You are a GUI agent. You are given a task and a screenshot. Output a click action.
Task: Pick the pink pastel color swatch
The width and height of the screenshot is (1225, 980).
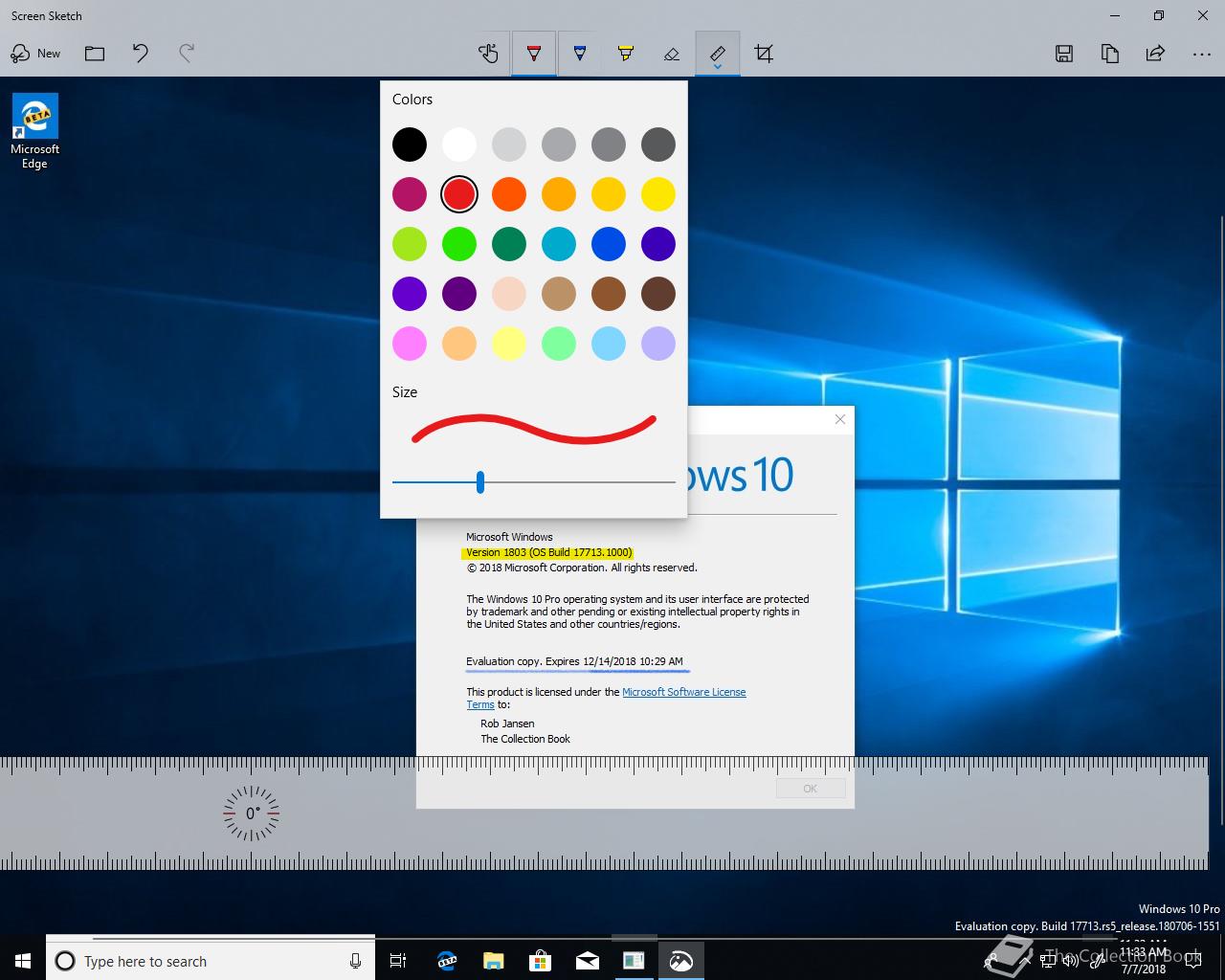pos(410,344)
